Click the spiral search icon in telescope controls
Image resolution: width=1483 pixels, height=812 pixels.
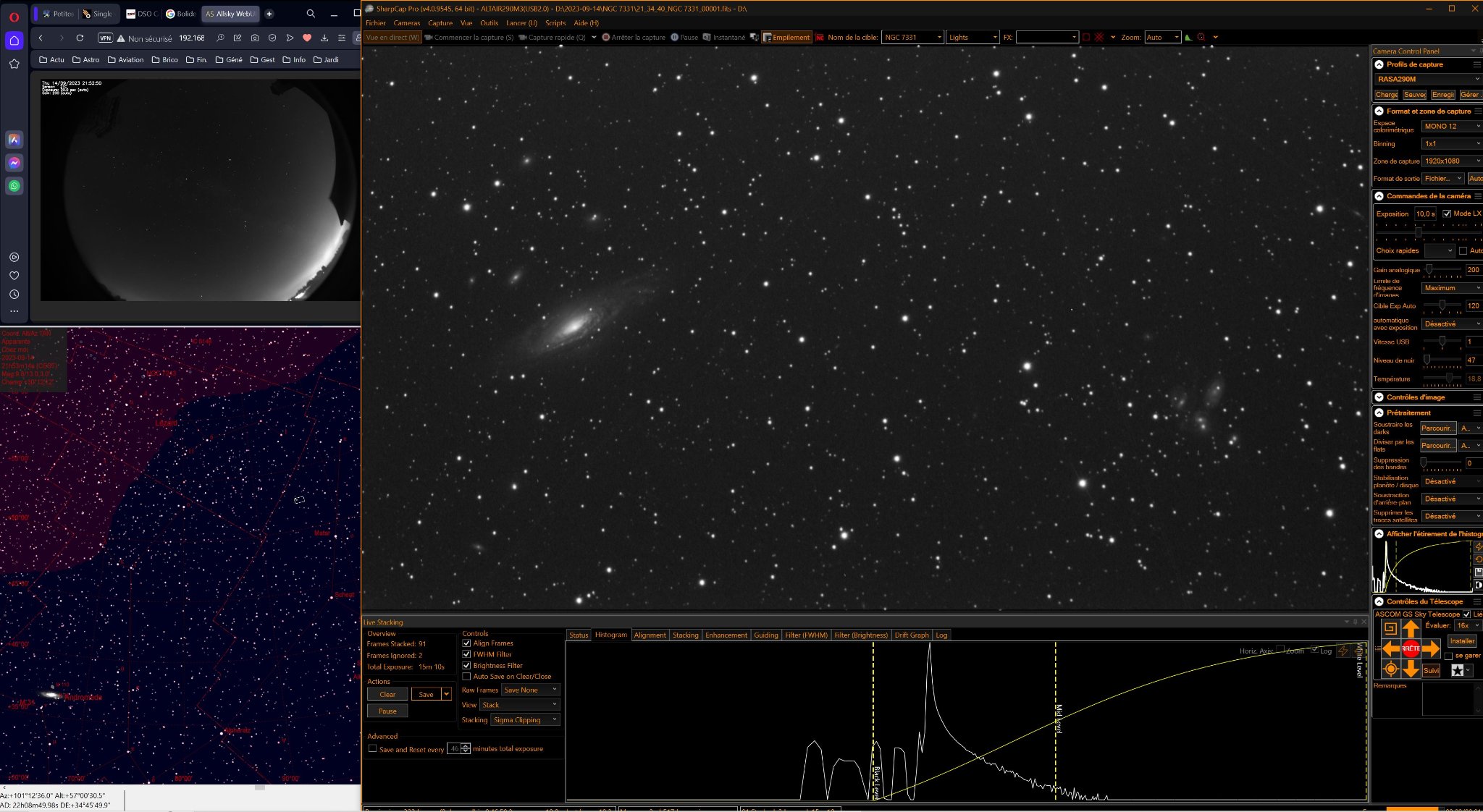pyautogui.click(x=1390, y=628)
